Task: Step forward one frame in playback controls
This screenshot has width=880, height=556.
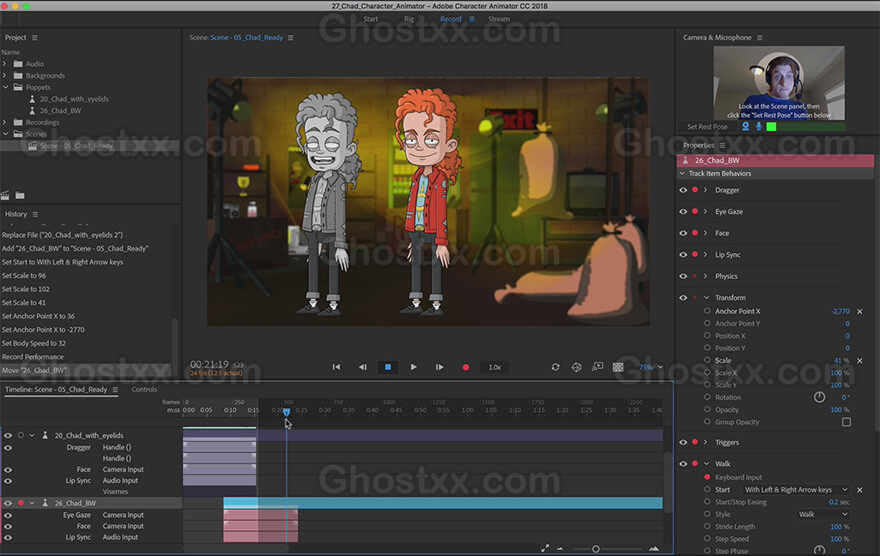Action: (x=439, y=367)
